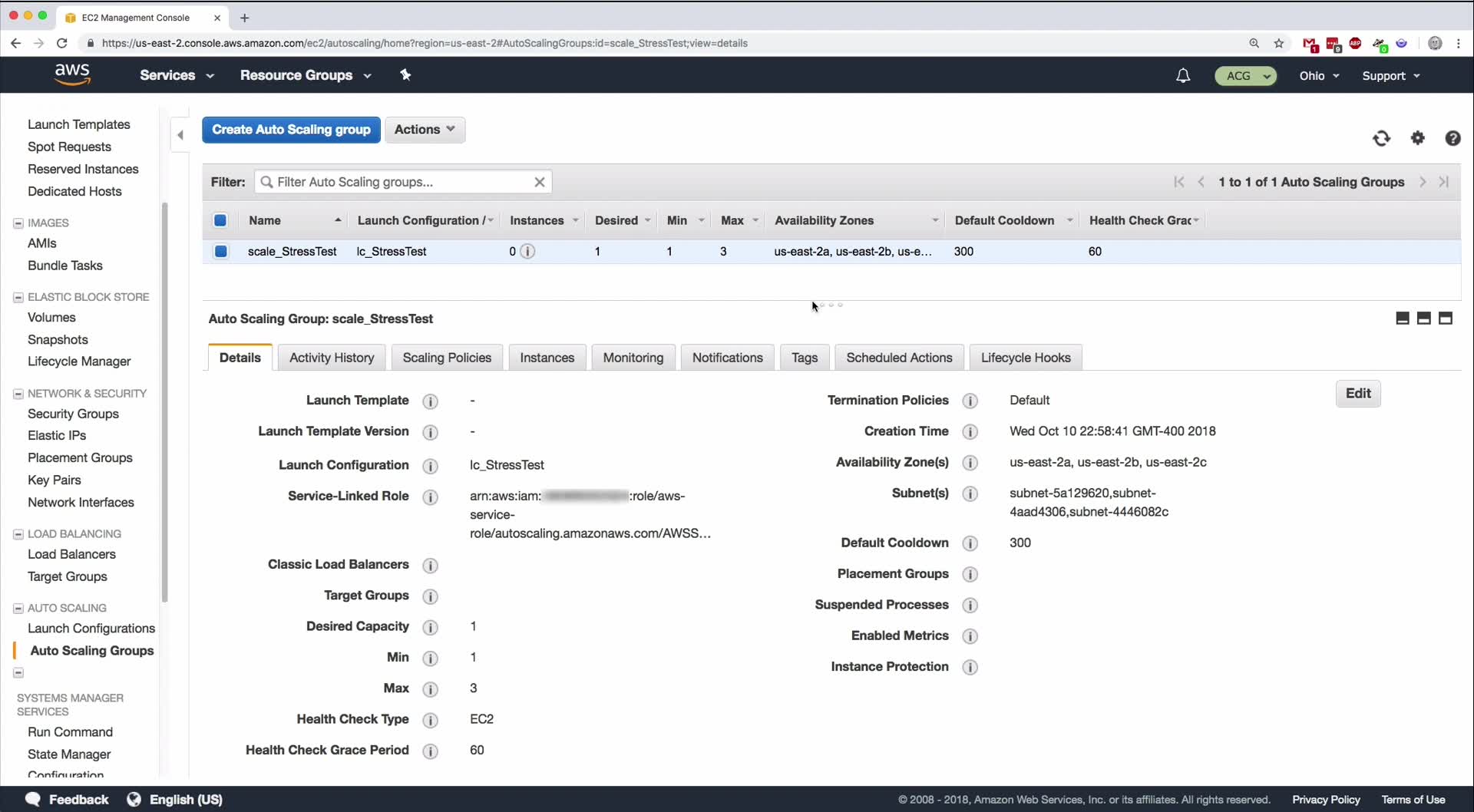
Task: Sort table by Name column header
Action: [x=294, y=220]
